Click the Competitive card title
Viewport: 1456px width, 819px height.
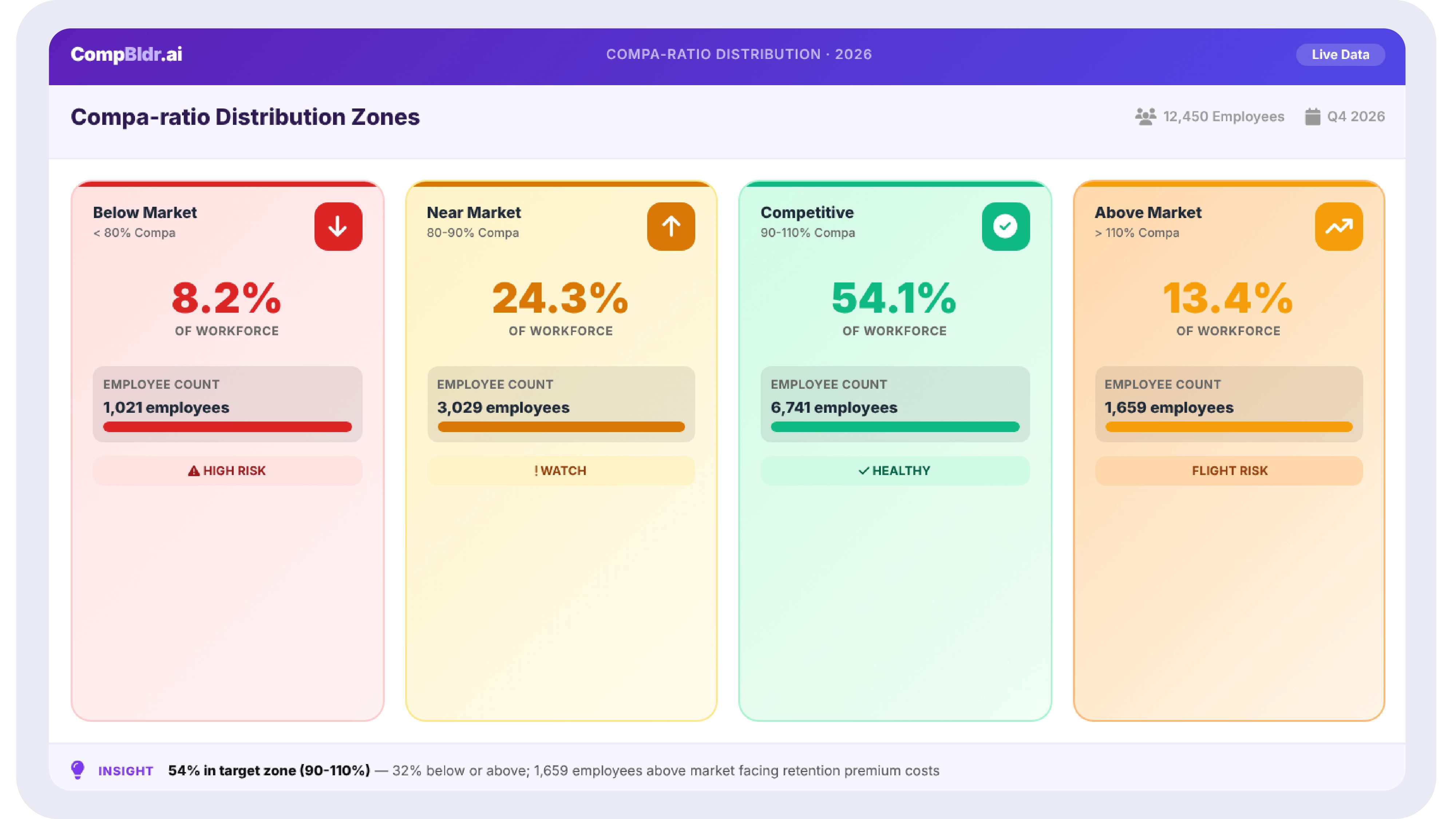[807, 213]
